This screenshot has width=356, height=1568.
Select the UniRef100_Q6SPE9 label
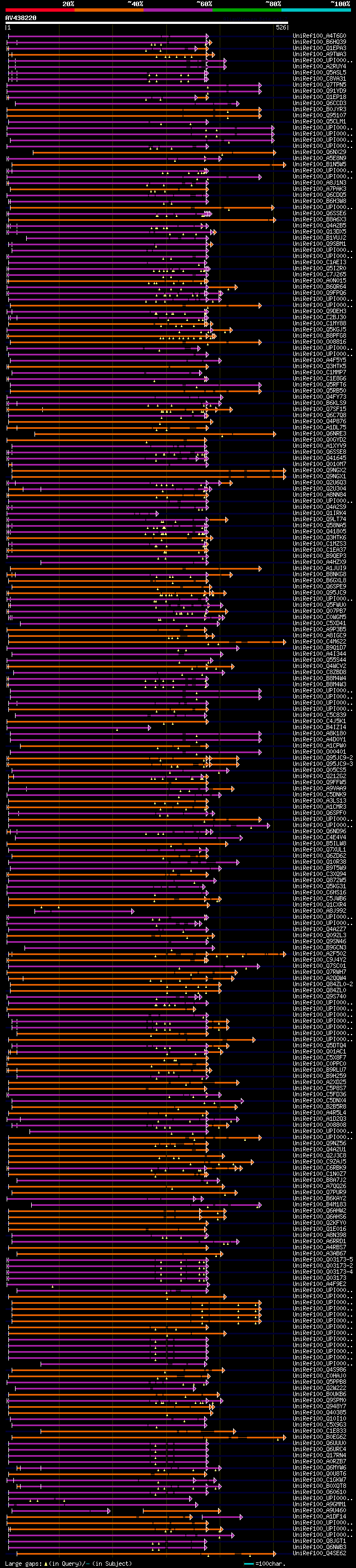tap(319, 586)
